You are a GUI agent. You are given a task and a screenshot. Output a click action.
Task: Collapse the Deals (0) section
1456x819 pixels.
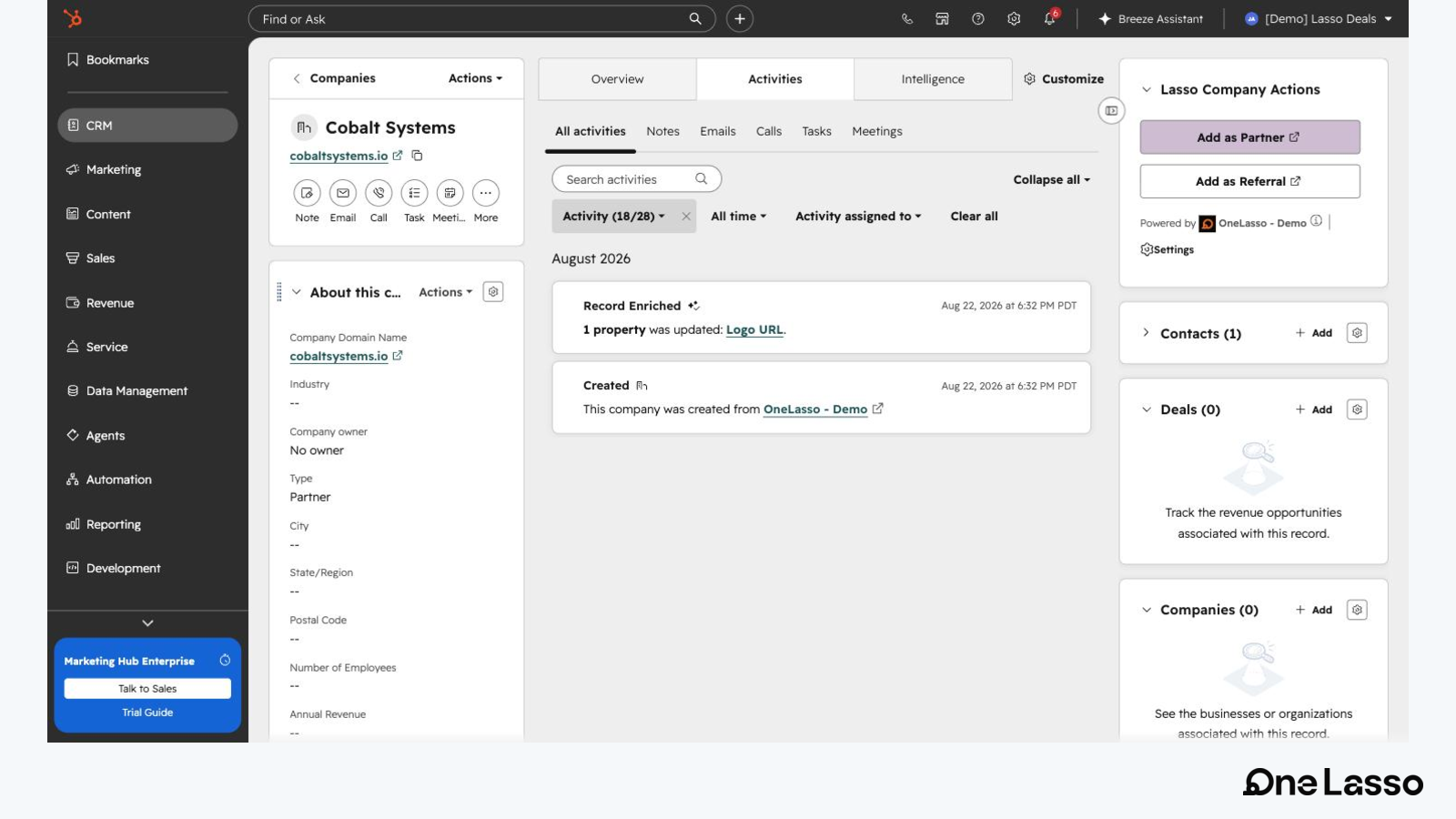1147,409
